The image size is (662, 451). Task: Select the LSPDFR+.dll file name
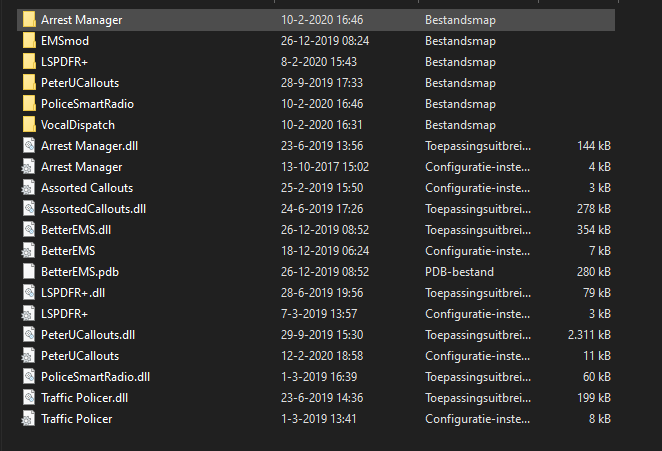pos(72,292)
